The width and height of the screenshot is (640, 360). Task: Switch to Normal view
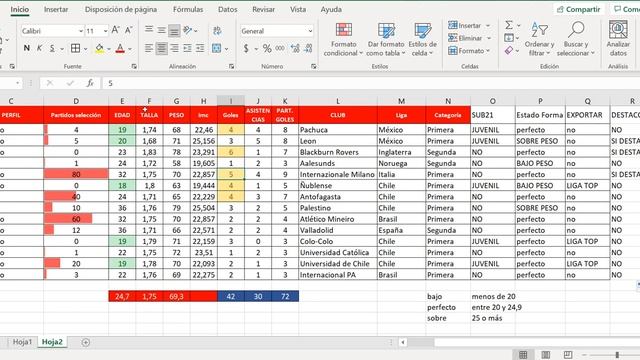pyautogui.click(x=523, y=355)
